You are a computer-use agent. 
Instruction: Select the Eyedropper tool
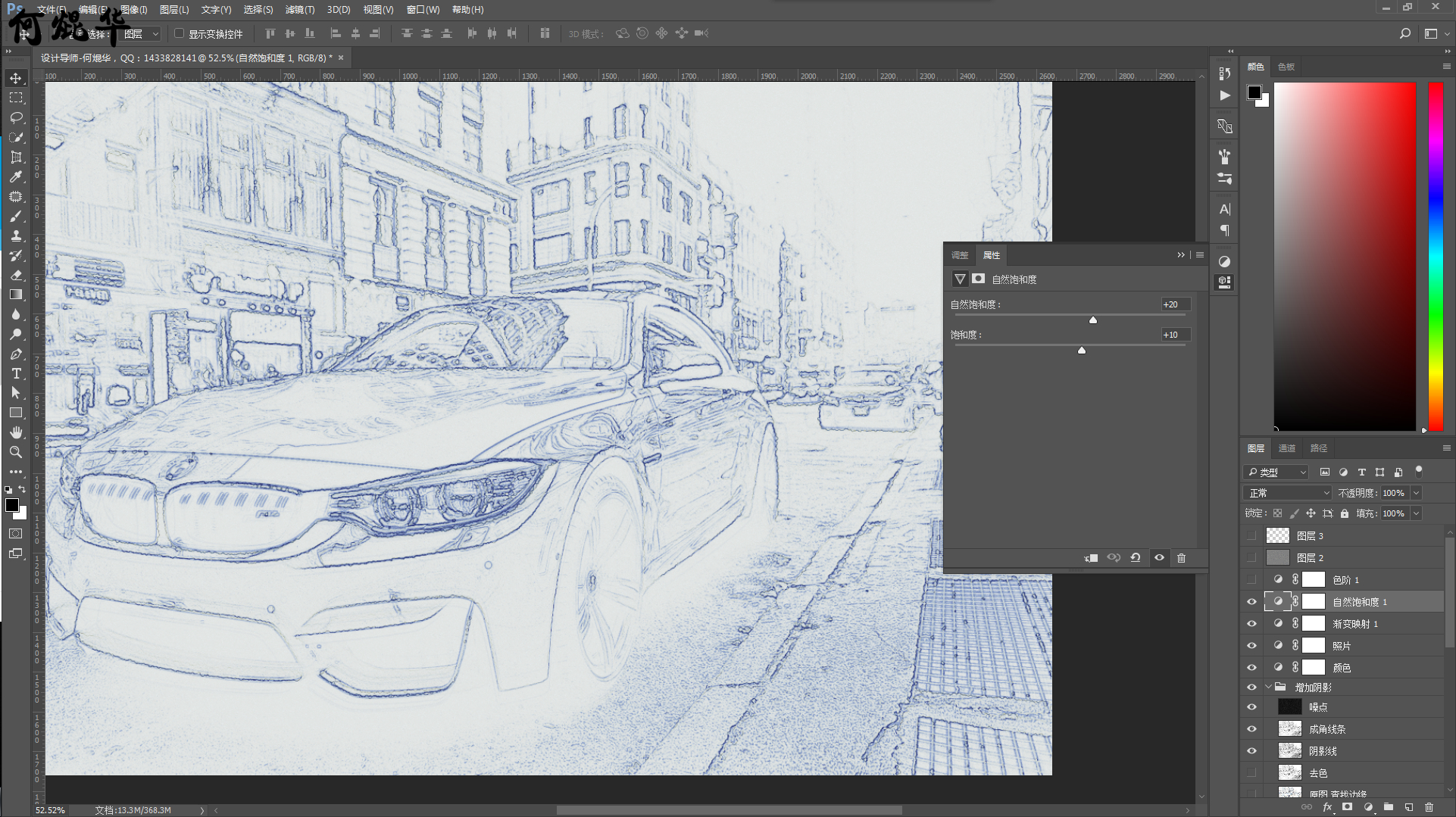(x=16, y=177)
